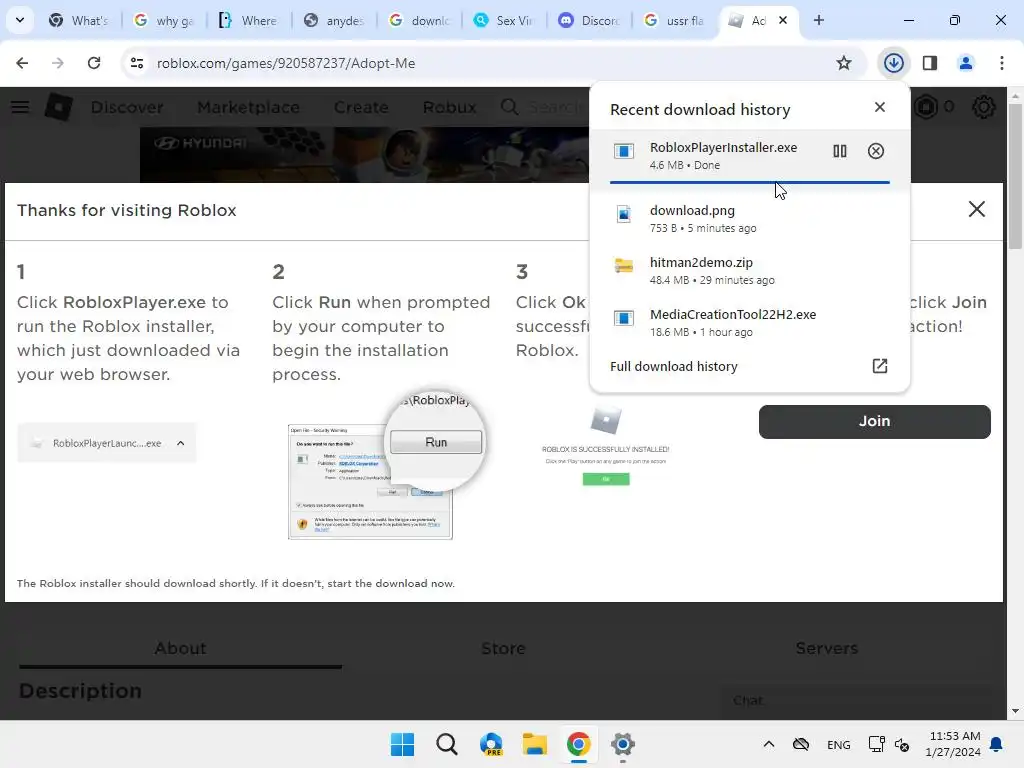
Task: Pause the RobloxPlayerInstaller.exe download
Action: pyautogui.click(x=840, y=152)
